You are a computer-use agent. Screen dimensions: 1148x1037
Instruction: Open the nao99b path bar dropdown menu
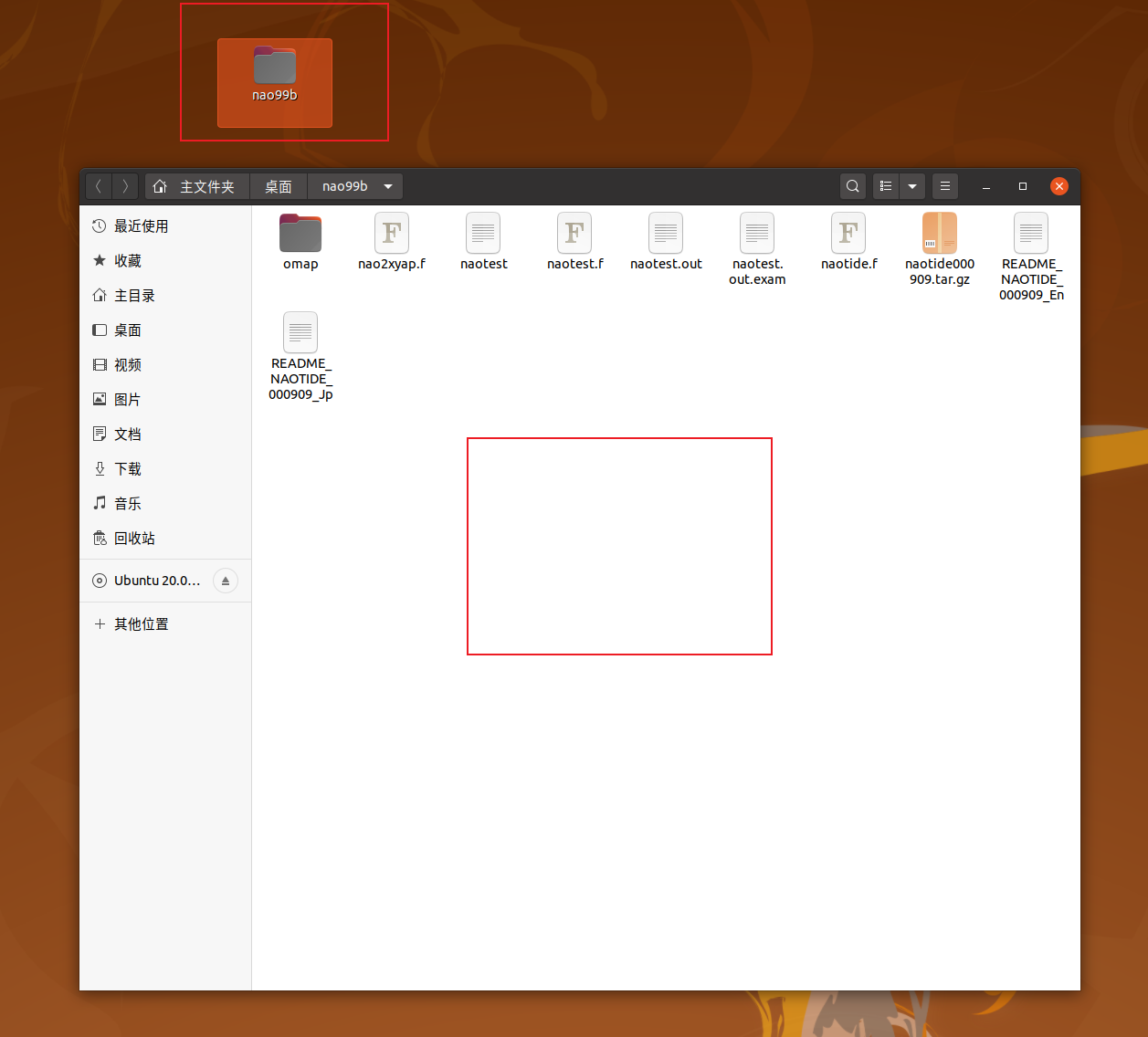point(388,186)
